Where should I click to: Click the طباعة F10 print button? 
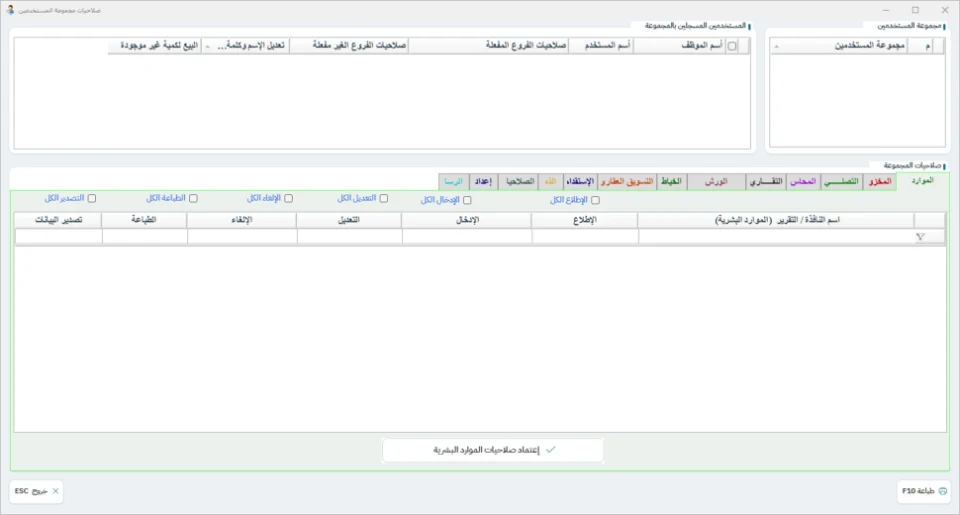pyautogui.click(x=923, y=491)
